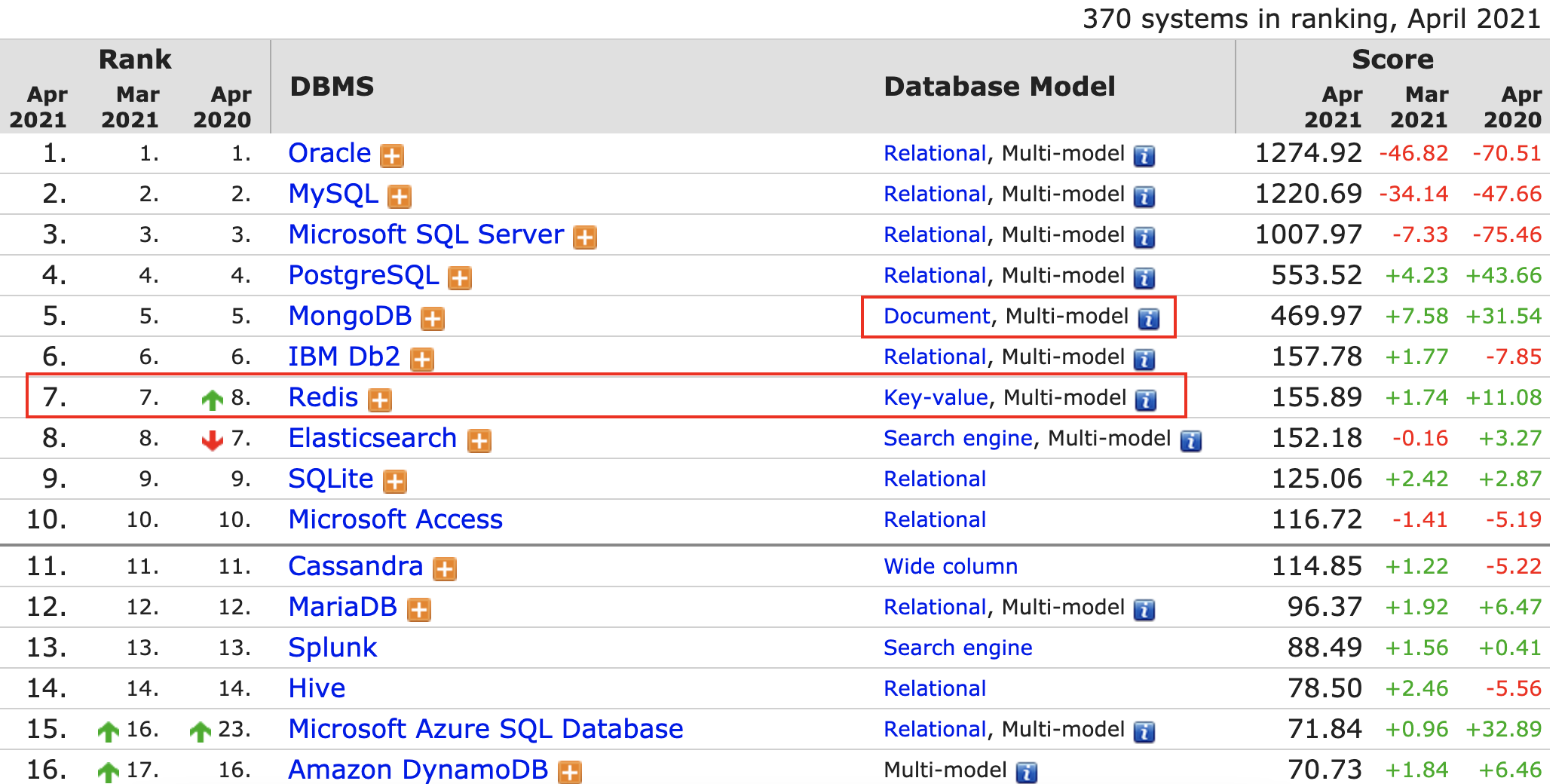The width and height of the screenshot is (1568, 784).
Task: Click the info icon next to MongoDB's Multi-model
Action: click(1149, 319)
